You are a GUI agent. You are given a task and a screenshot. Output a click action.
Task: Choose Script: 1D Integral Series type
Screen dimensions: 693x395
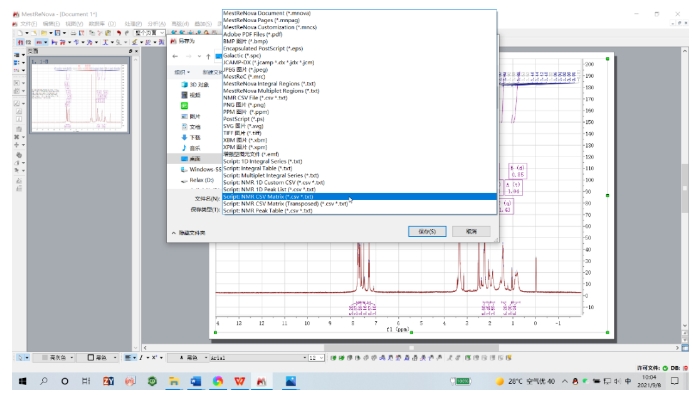click(x=359, y=161)
